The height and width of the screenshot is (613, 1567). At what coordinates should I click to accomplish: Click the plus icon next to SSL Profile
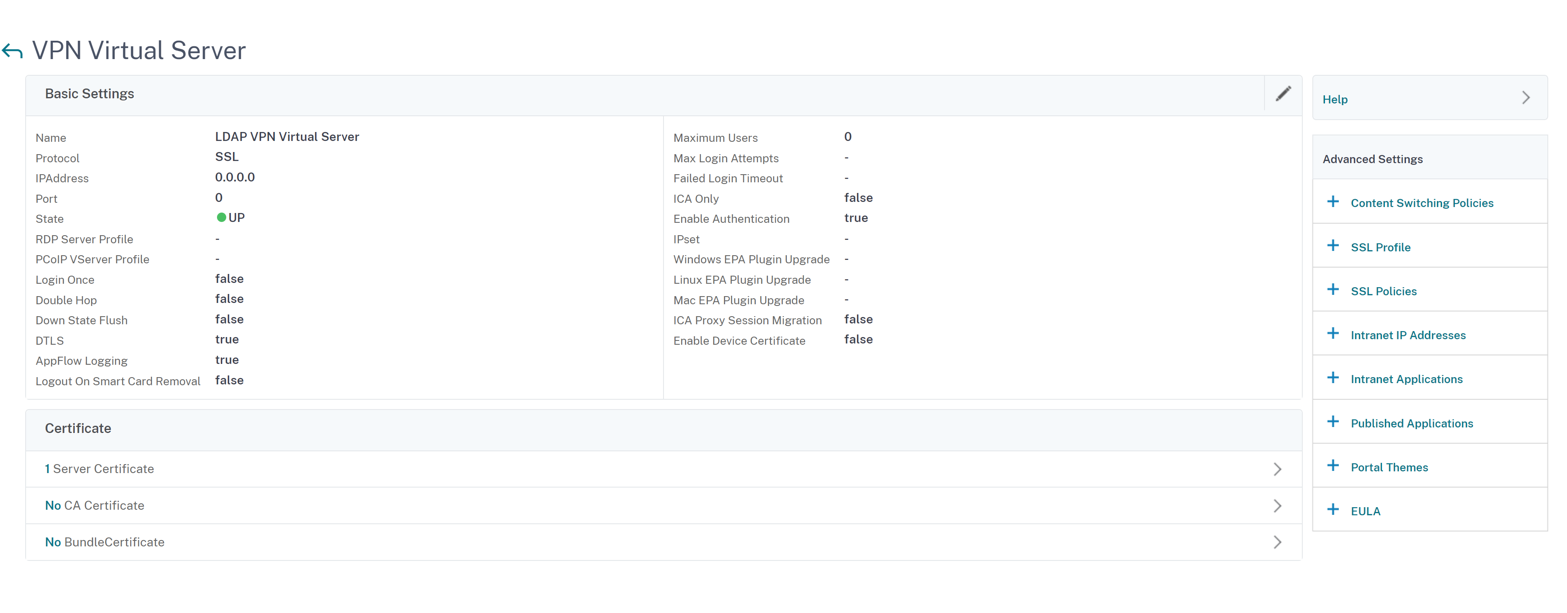[1332, 246]
